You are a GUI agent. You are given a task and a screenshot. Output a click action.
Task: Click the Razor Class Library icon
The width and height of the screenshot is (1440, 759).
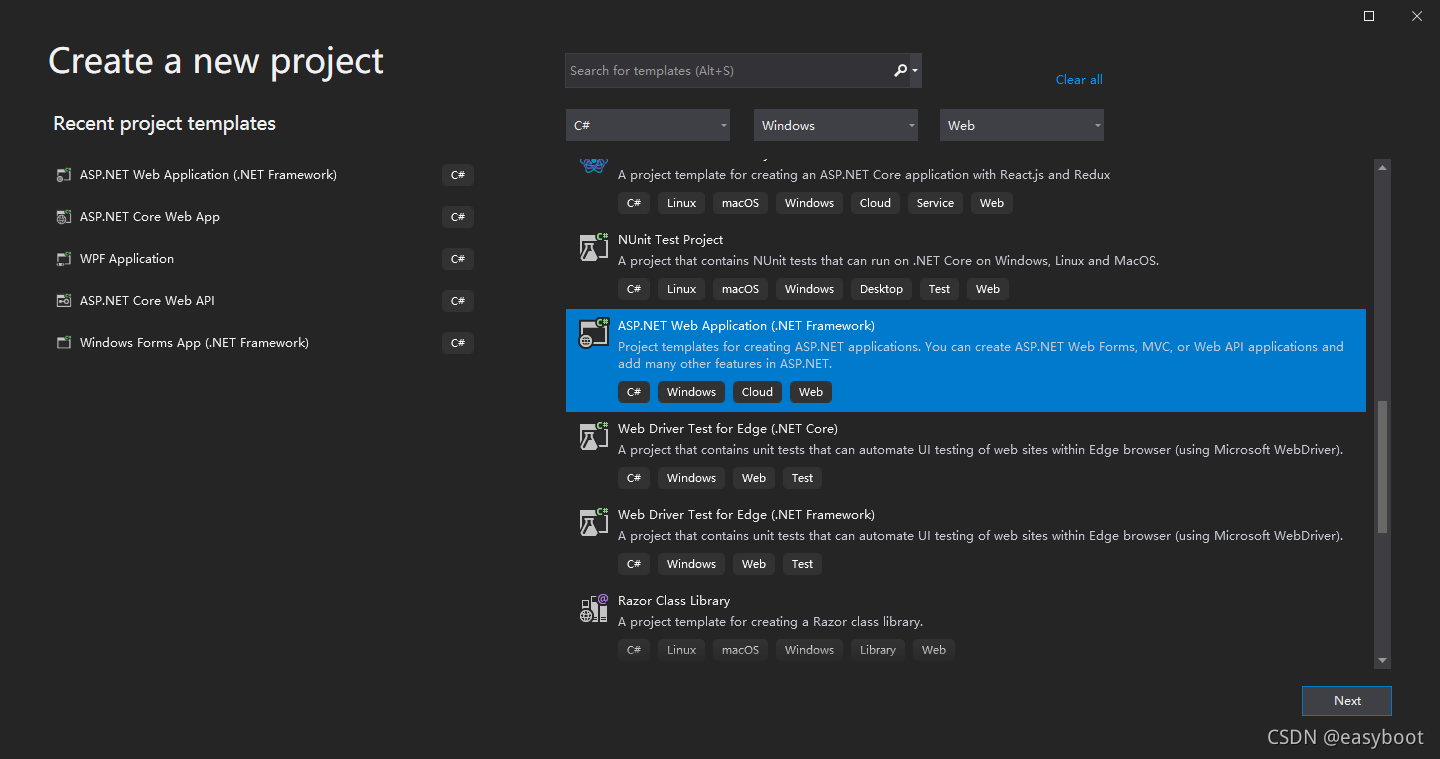[x=594, y=608]
